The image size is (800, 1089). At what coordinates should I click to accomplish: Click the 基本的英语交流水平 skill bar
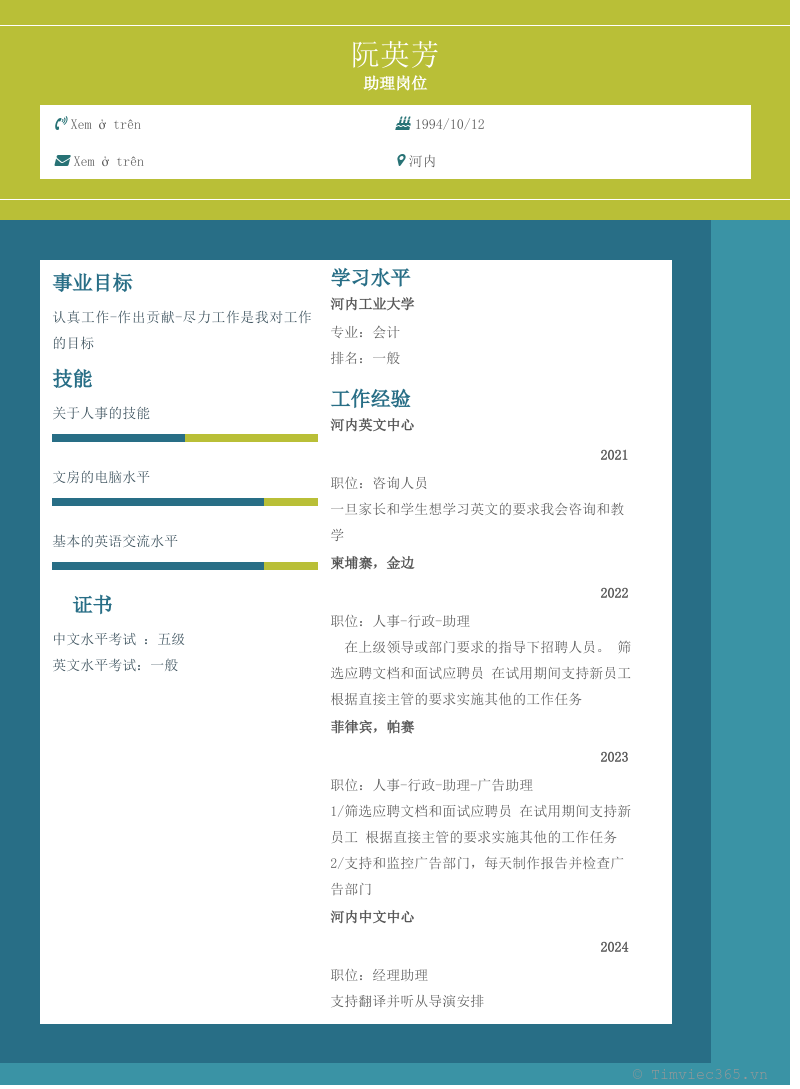(185, 566)
